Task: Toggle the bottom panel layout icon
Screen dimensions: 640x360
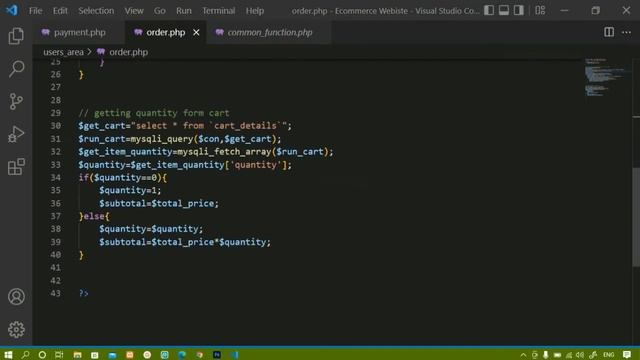Action: point(504,10)
